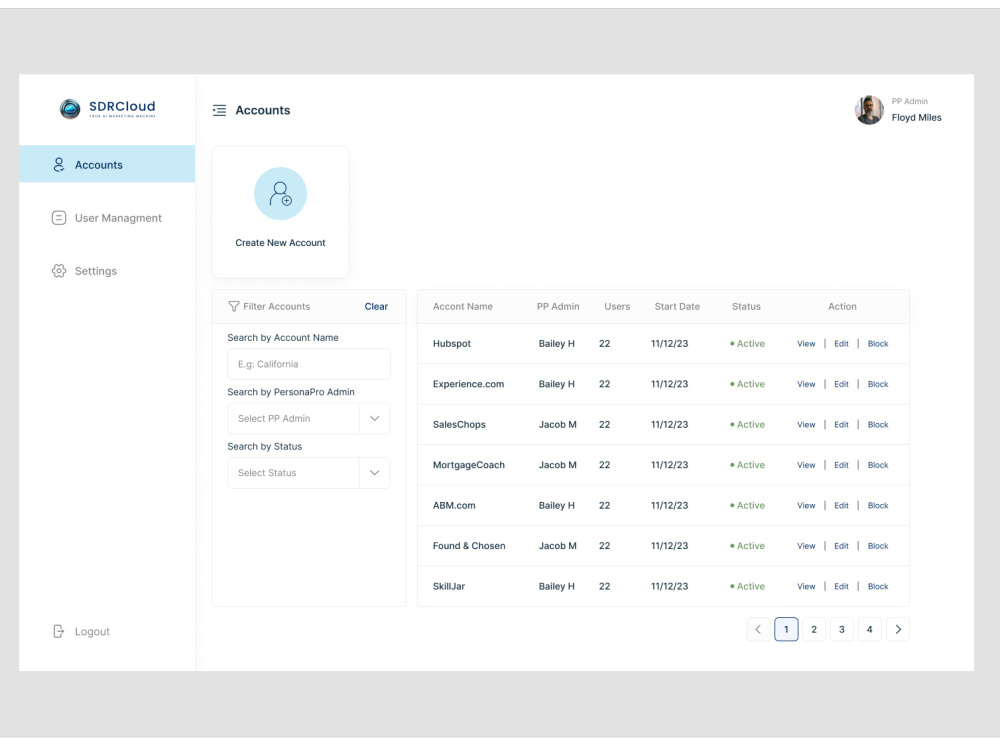Edit the Hubspot account

click(841, 344)
